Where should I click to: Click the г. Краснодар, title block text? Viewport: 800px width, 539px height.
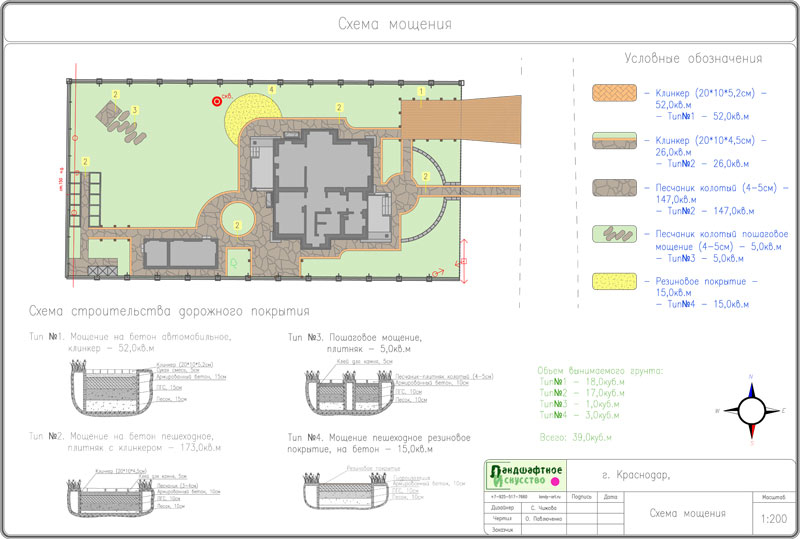pyautogui.click(x=636, y=475)
